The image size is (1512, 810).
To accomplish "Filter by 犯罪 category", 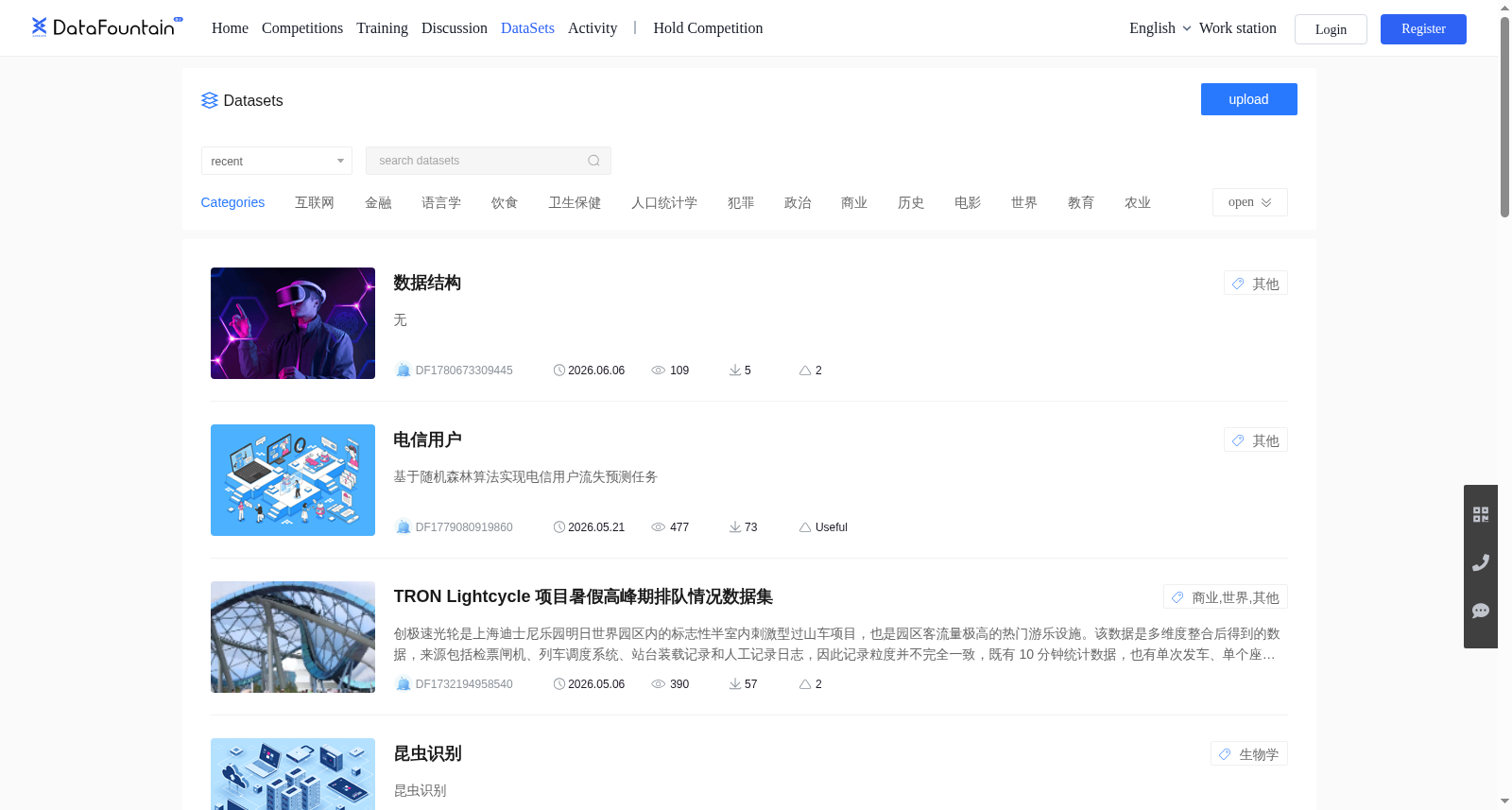I will point(741,202).
